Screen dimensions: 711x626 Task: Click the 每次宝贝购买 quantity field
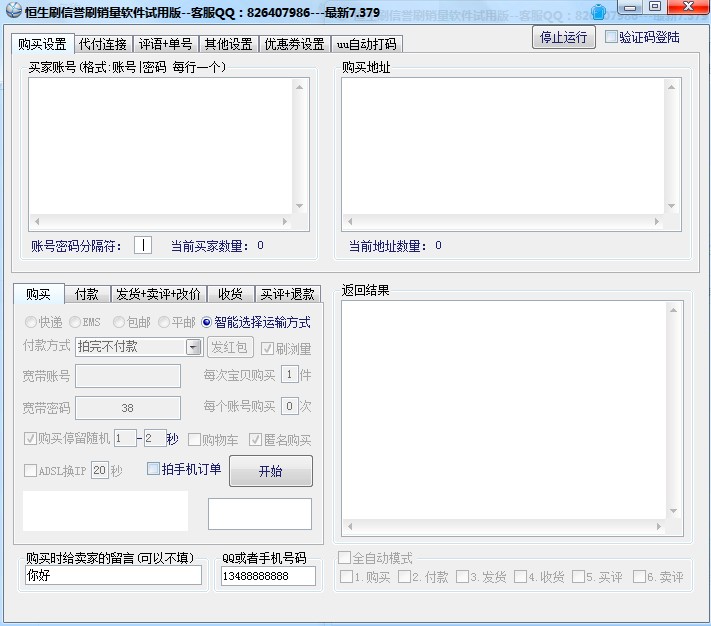click(289, 375)
